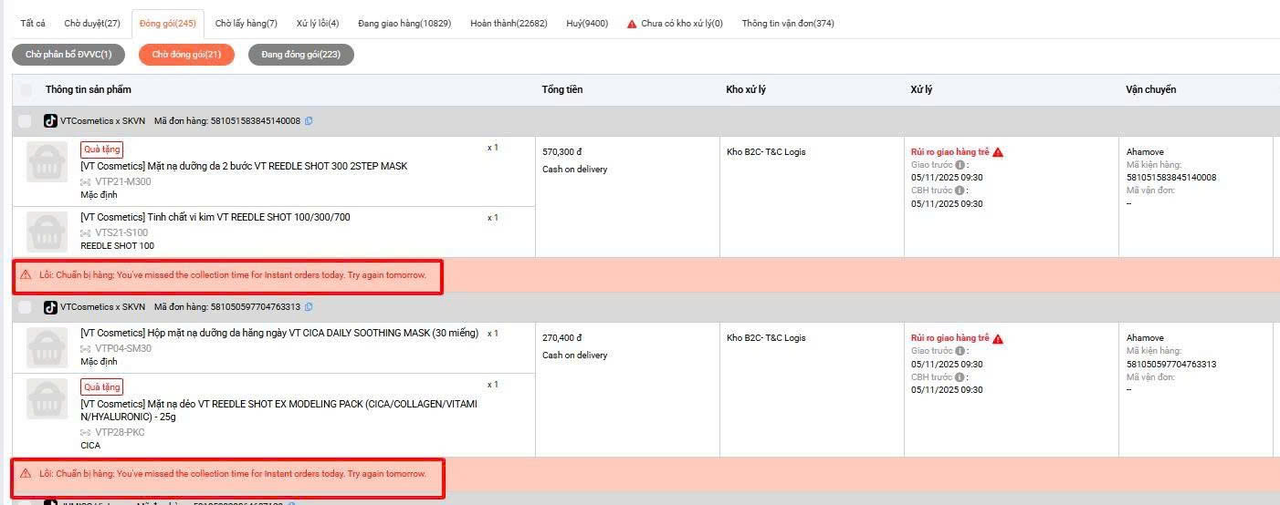
Task: Filter by 'Chờ phân bổ ĐVVC(1)' button
Action: (x=68, y=54)
